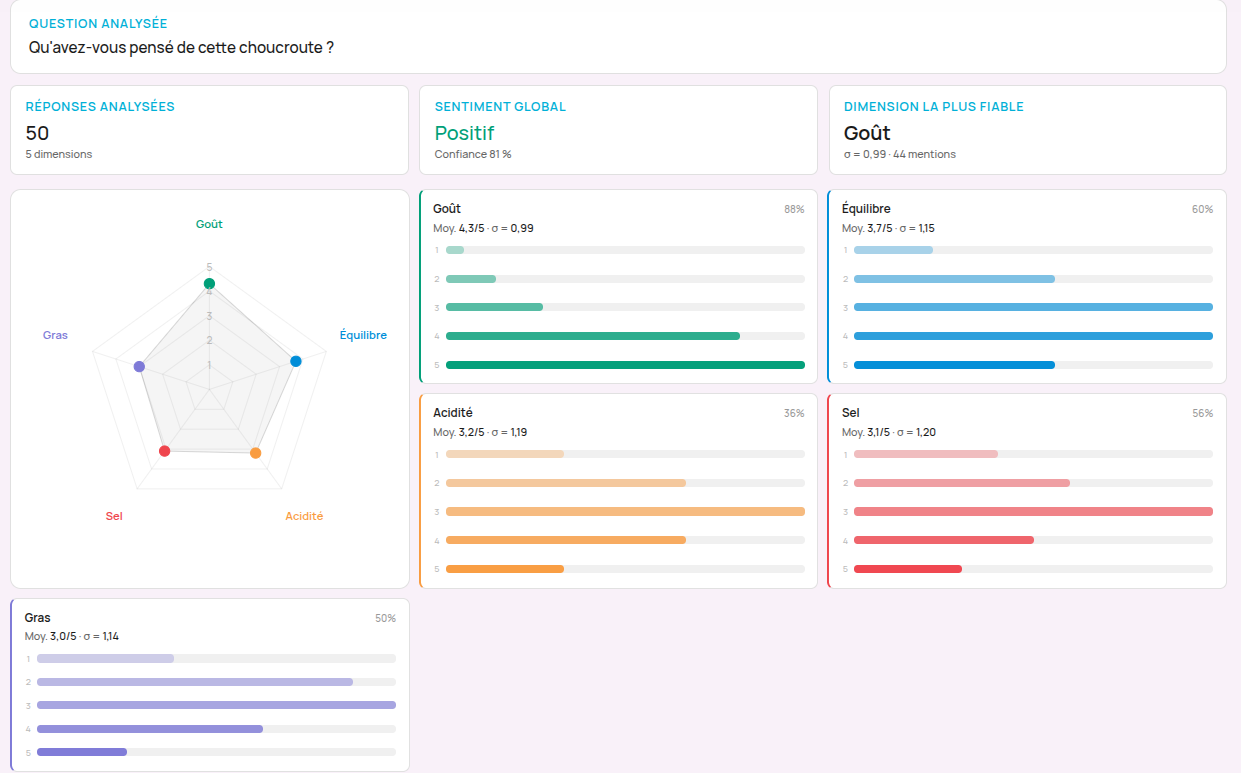The height and width of the screenshot is (773, 1241).
Task: Click the score 2 bar in the Gras card
Action: (195, 682)
